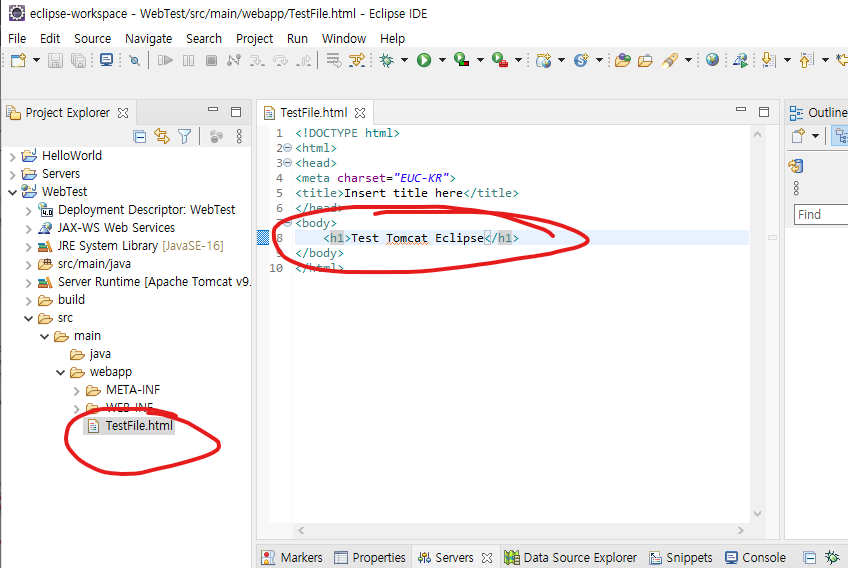This screenshot has width=848, height=568.
Task: Expand the build folder
Action: click(29, 301)
